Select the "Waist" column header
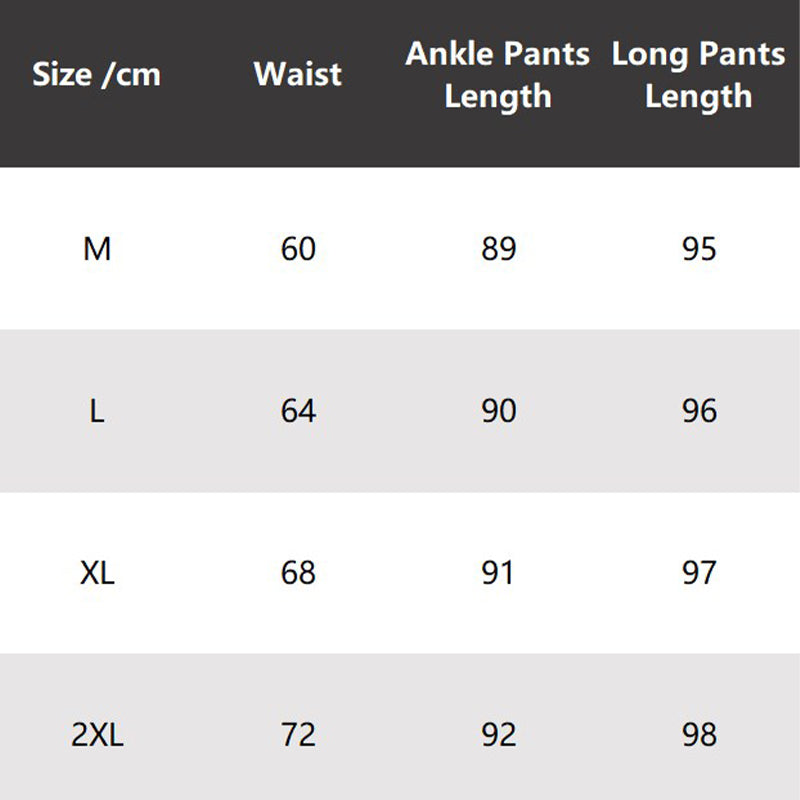The height and width of the screenshot is (800, 800). coord(298,74)
